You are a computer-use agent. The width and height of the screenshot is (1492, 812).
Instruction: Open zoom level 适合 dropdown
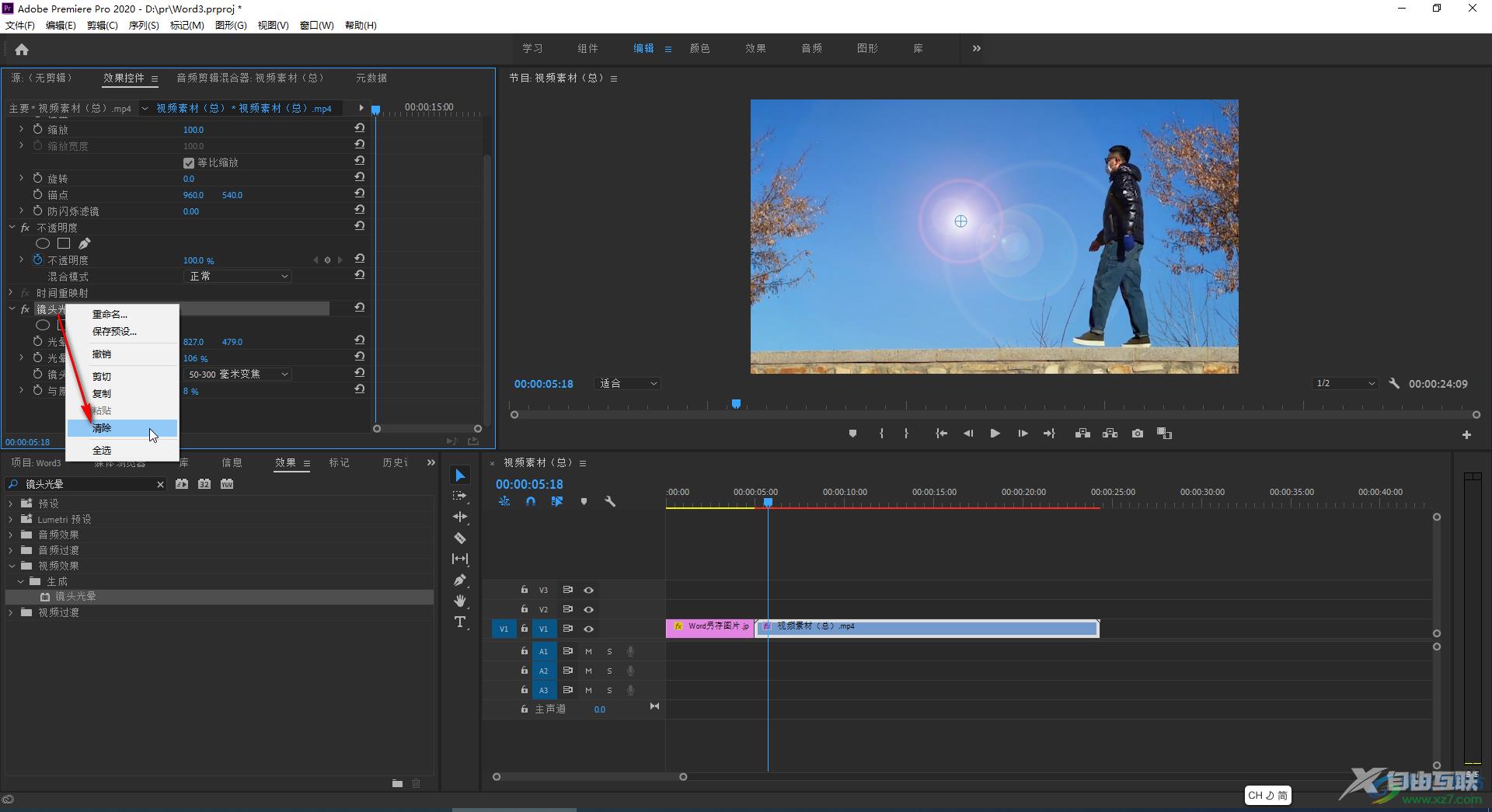tap(627, 384)
